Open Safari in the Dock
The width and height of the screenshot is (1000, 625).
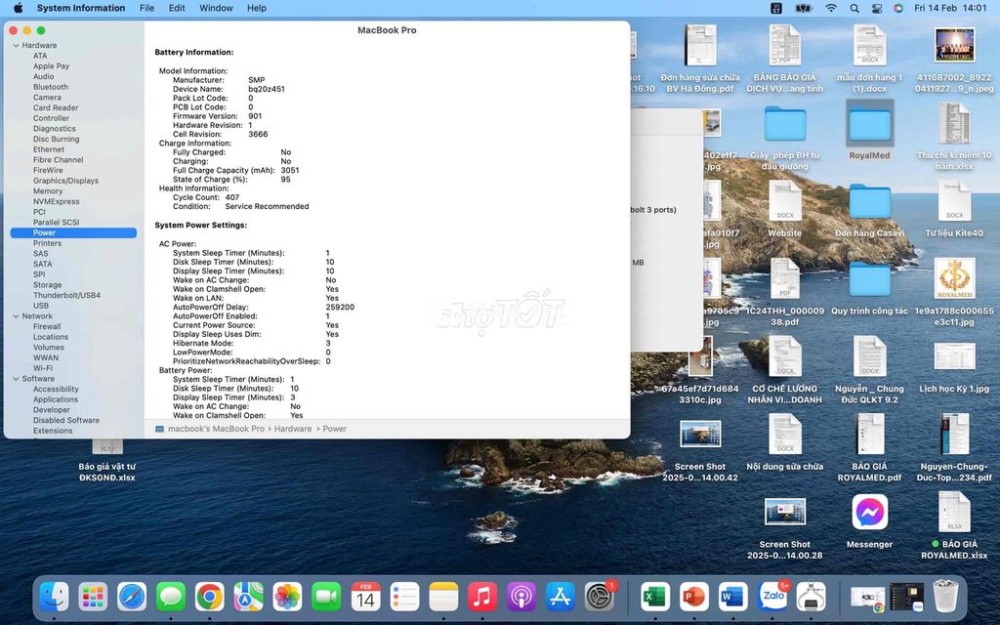132,598
